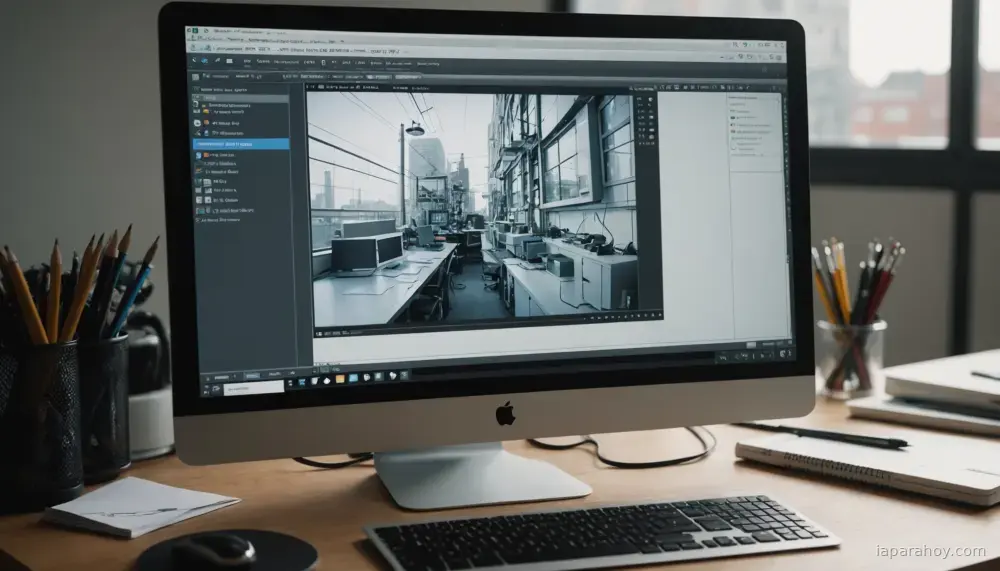Screen dimensions: 1000x571
Task: Click the light blue square icon beside the orange icon
Action: (x=353, y=378)
